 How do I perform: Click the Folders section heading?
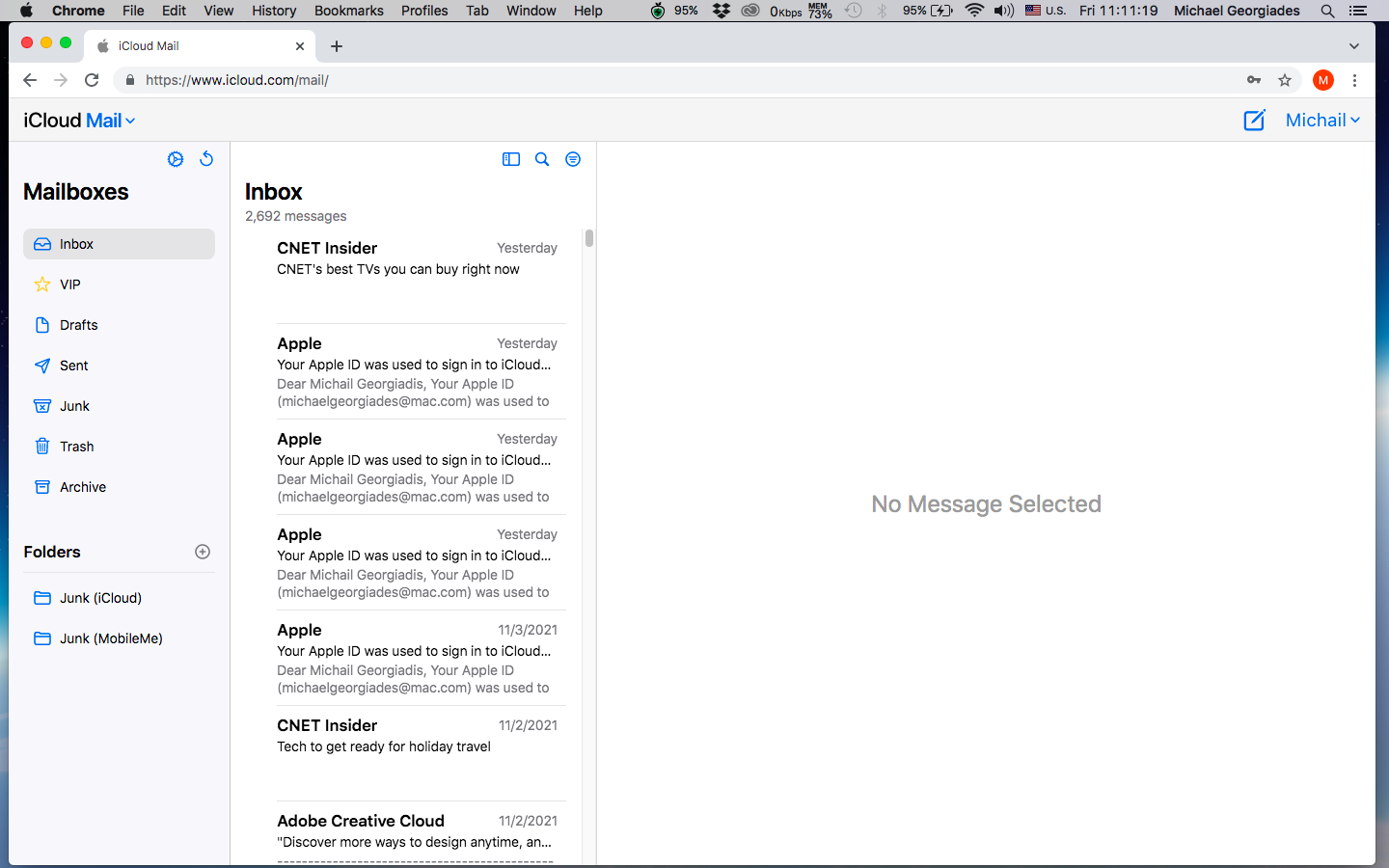tap(52, 552)
